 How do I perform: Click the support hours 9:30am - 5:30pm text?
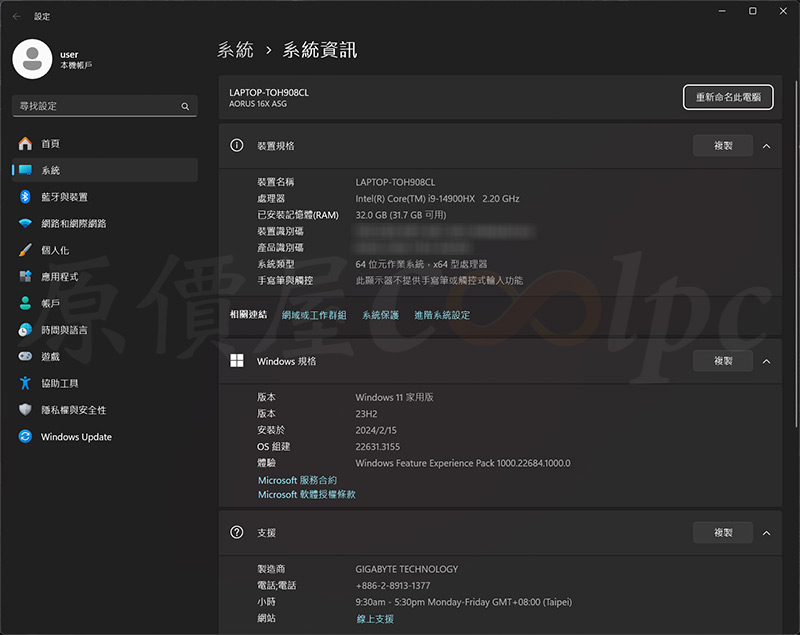(464, 602)
